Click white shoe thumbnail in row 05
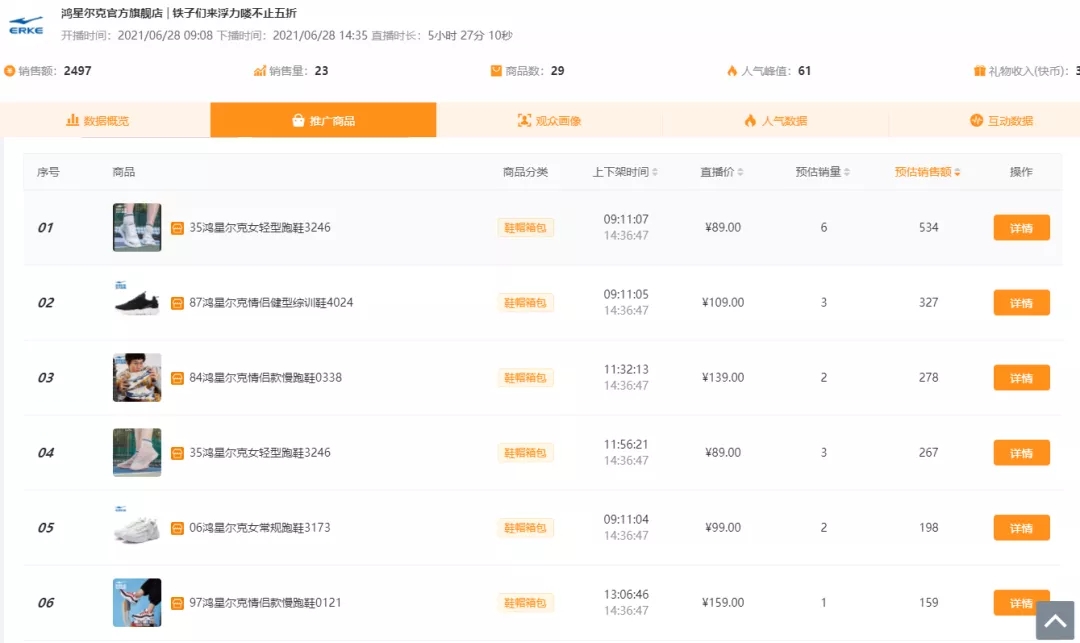 click(x=137, y=527)
